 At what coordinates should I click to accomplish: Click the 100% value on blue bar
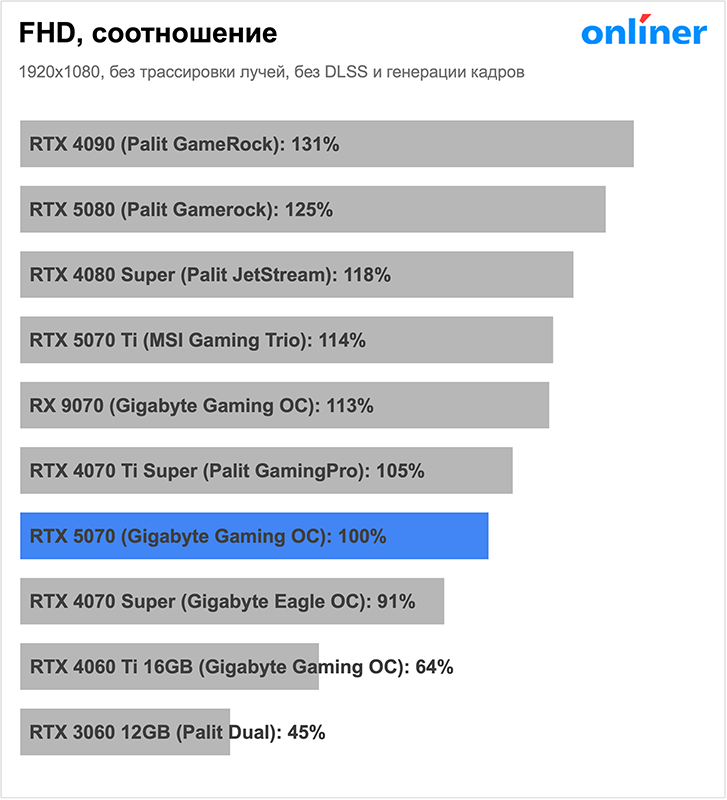pyautogui.click(x=362, y=536)
